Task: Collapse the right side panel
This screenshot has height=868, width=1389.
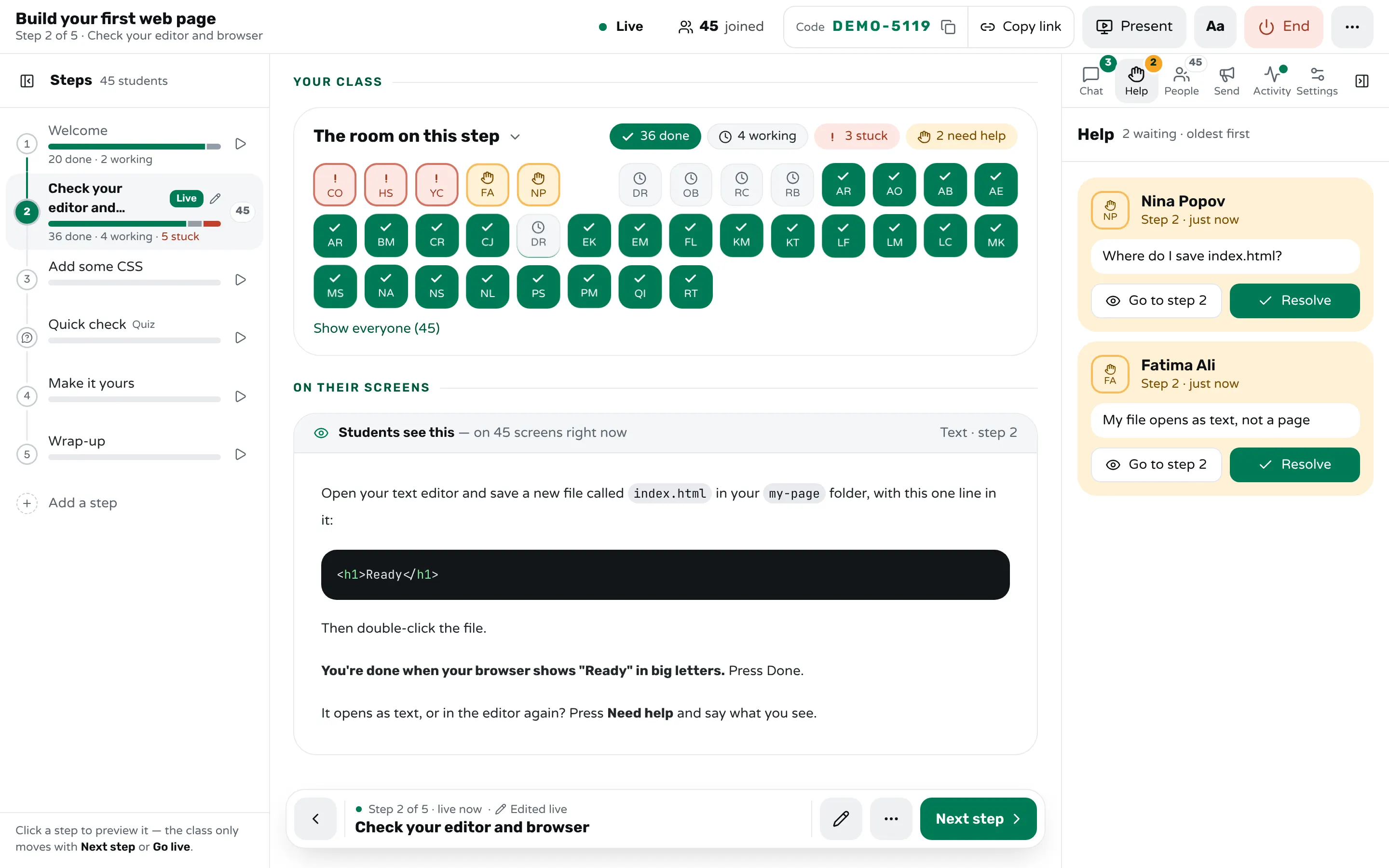Action: click(x=1362, y=81)
